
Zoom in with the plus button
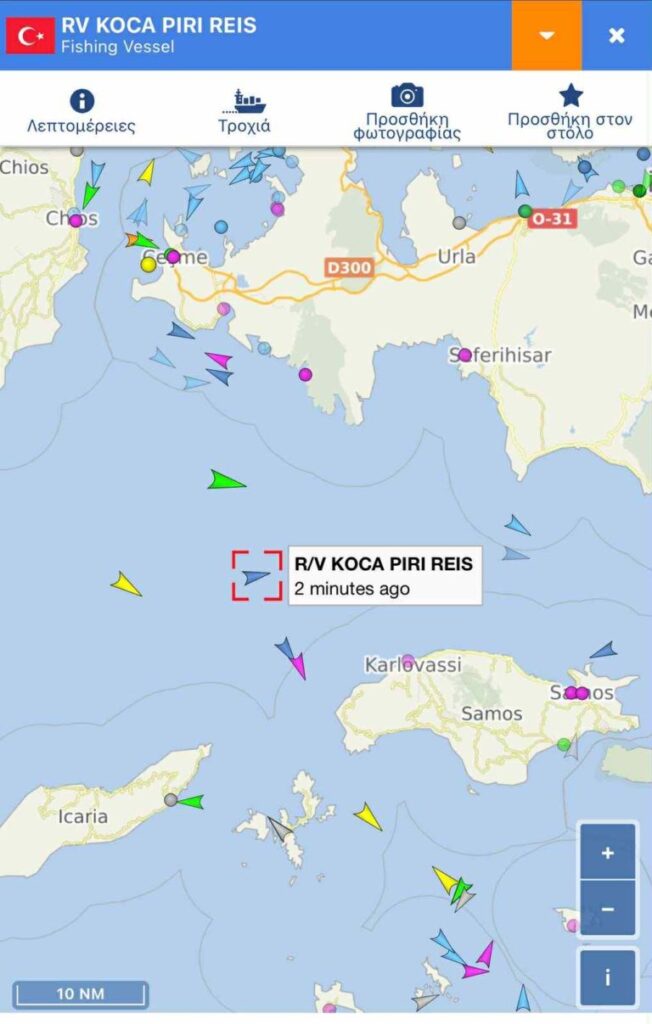[x=608, y=852]
